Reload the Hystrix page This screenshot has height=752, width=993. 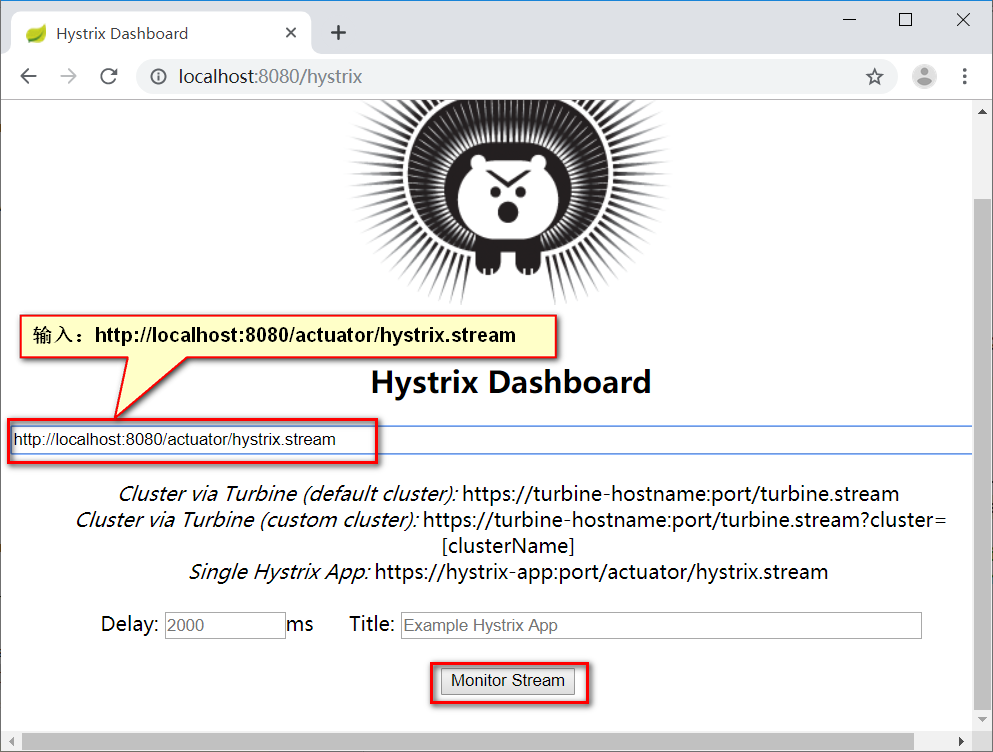tap(109, 77)
